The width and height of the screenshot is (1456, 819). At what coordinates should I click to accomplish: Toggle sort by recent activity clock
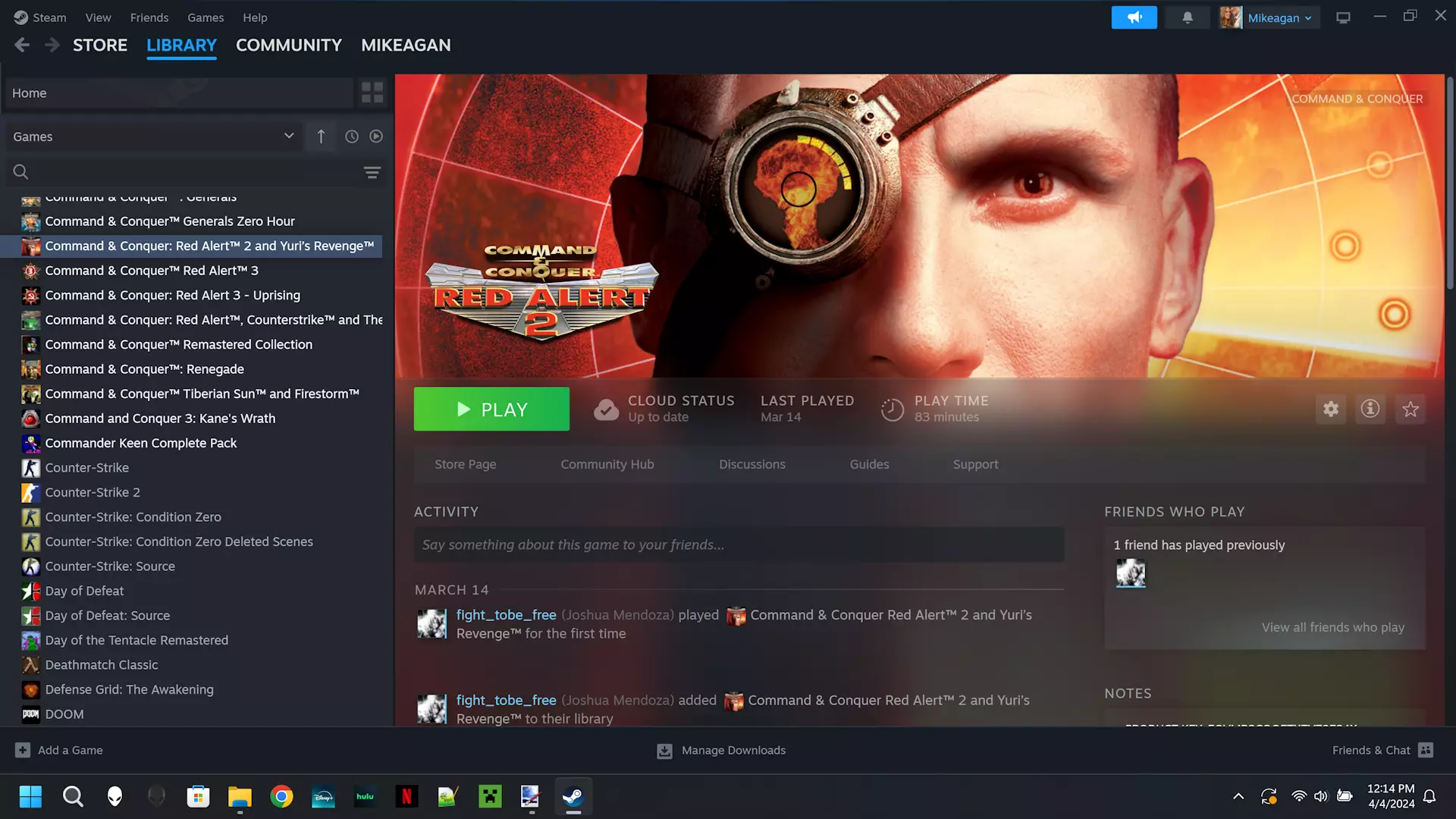click(x=352, y=136)
